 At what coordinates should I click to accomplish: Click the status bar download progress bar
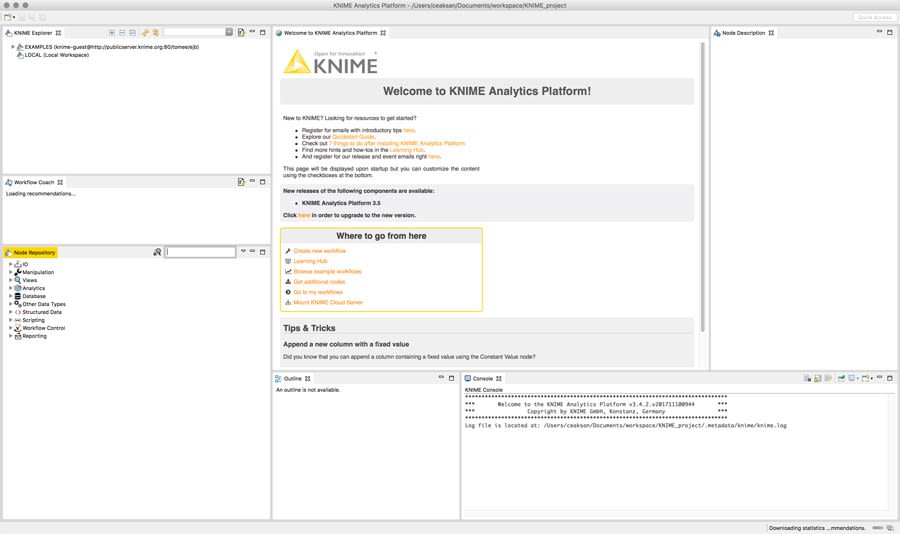point(878,528)
